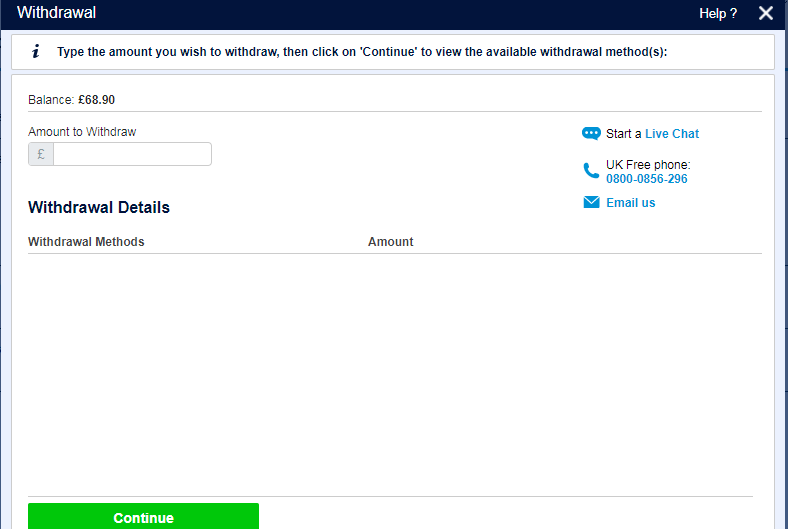Open the Help ? link in the header
788x529 pixels.
click(x=718, y=14)
